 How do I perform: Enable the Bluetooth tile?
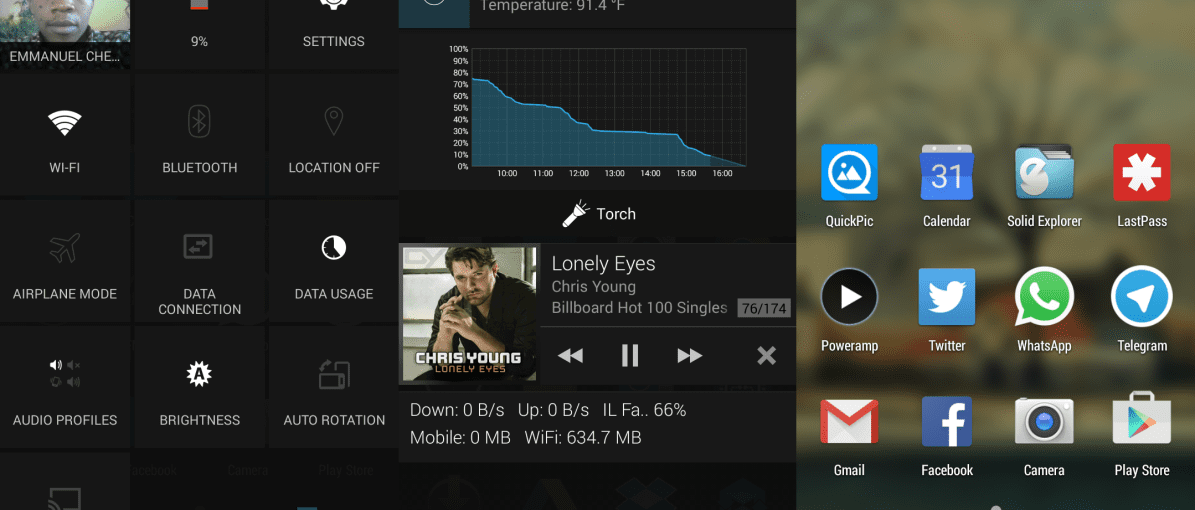click(x=199, y=135)
